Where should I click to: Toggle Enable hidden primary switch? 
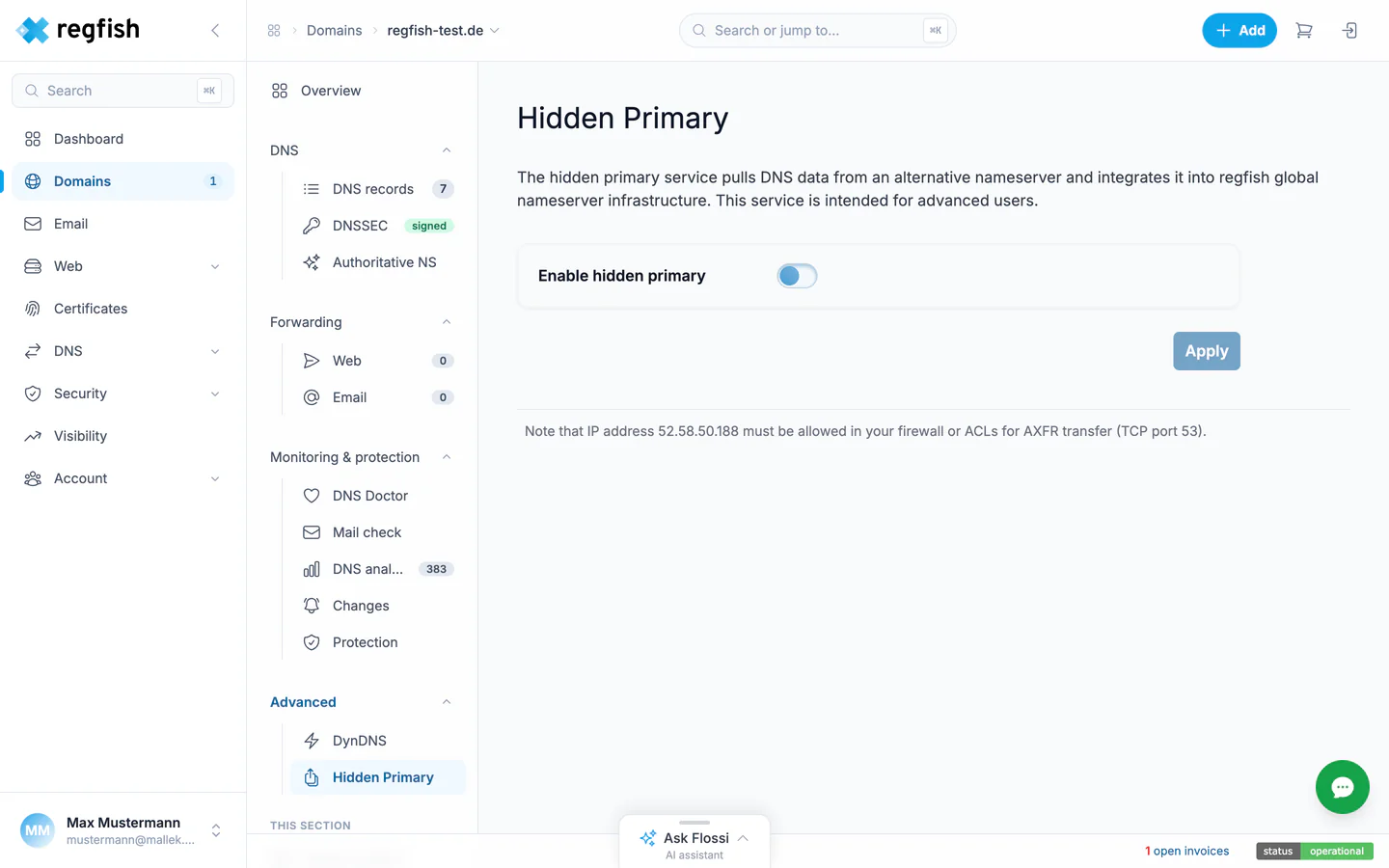coord(797,276)
